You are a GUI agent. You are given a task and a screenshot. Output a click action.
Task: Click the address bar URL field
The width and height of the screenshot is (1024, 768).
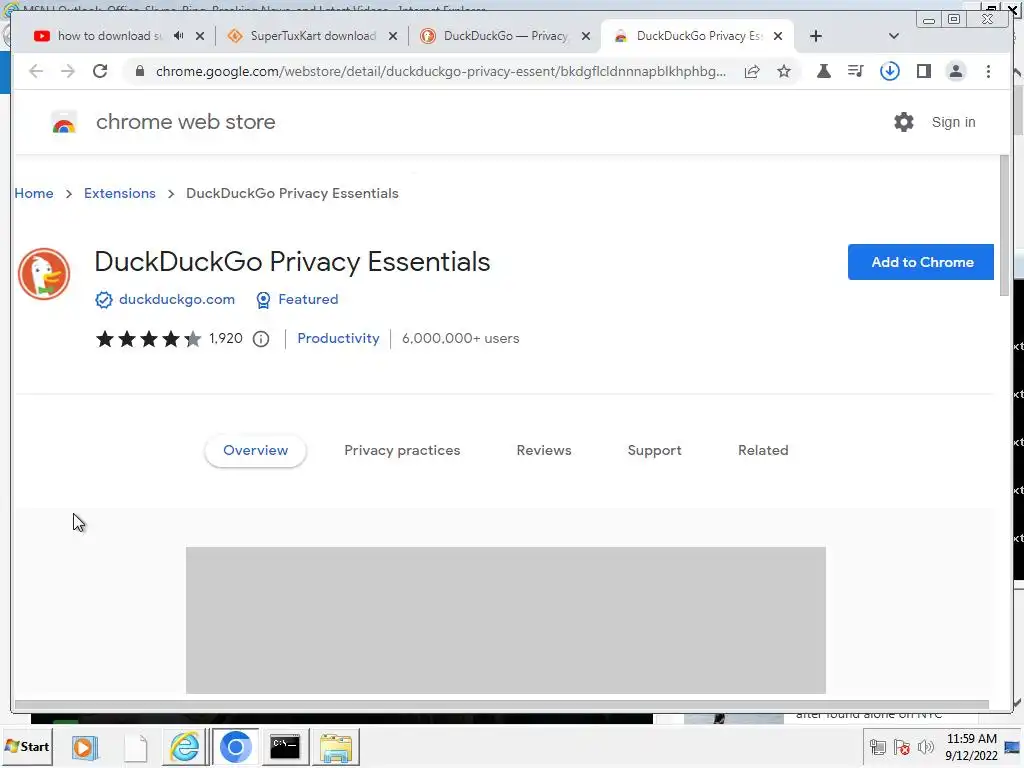click(441, 71)
